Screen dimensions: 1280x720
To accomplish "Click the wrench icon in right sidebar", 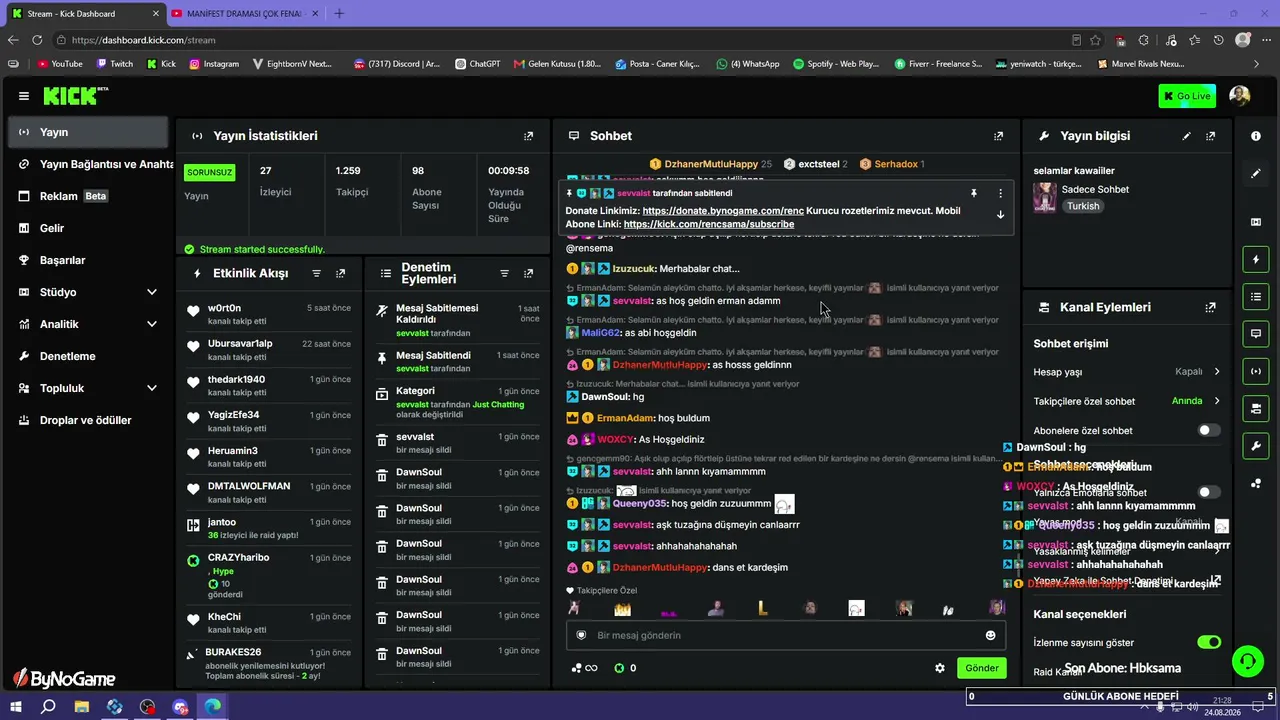I will click(1256, 446).
